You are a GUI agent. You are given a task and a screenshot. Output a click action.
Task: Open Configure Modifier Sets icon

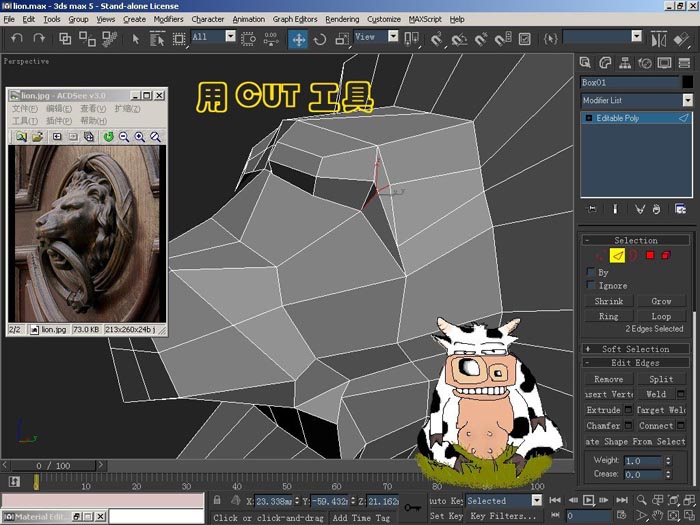680,209
